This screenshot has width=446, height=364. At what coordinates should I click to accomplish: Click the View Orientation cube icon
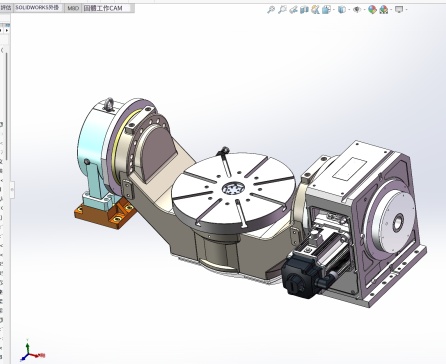[326, 10]
